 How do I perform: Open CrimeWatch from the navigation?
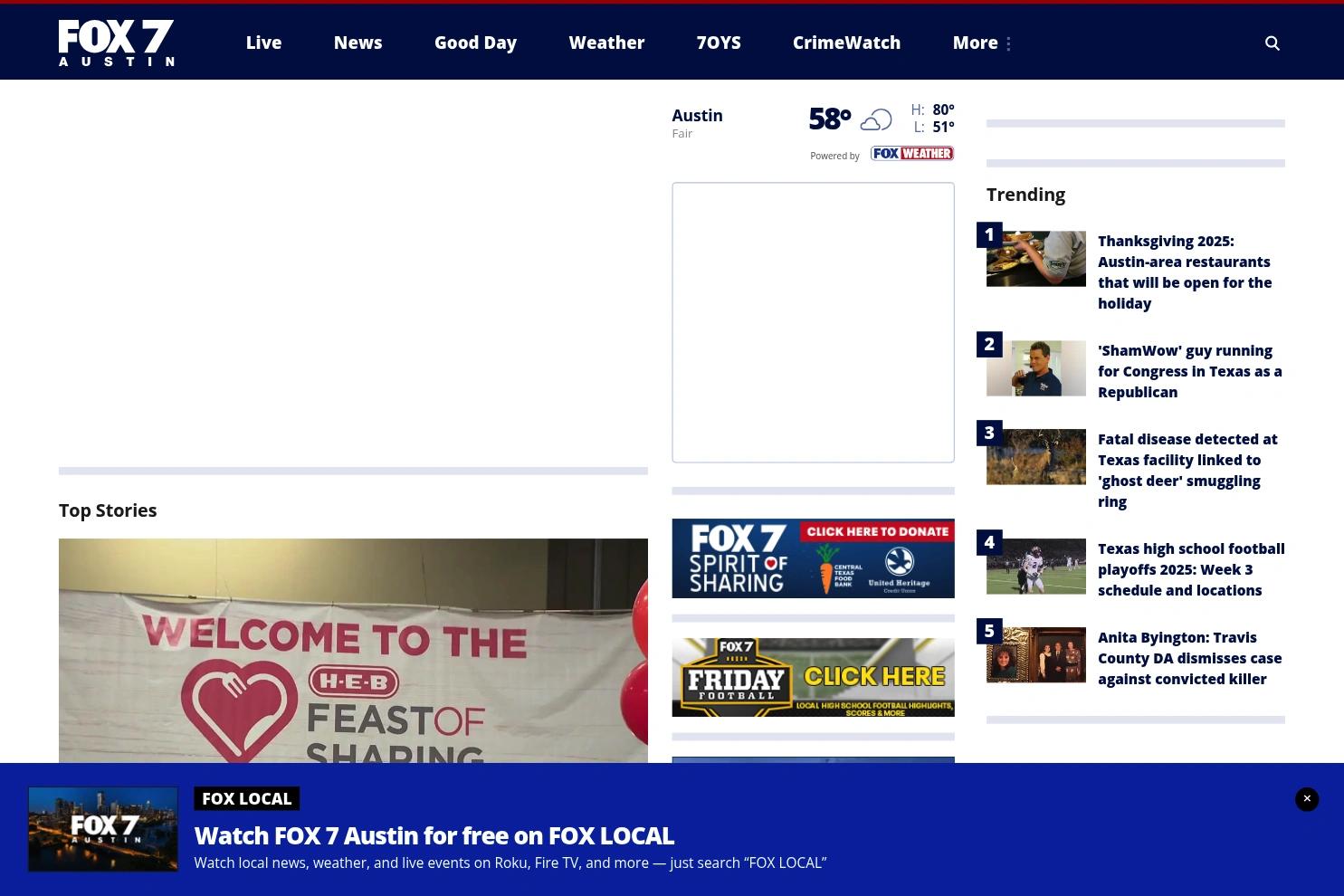846,43
